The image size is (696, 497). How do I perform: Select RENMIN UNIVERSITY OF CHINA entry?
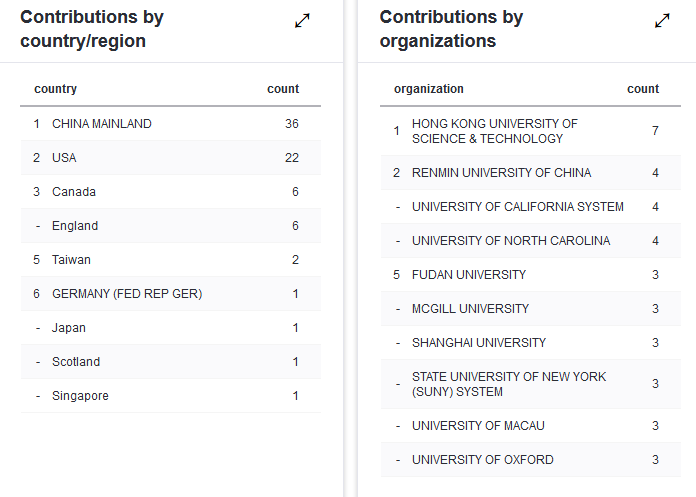click(x=530, y=173)
